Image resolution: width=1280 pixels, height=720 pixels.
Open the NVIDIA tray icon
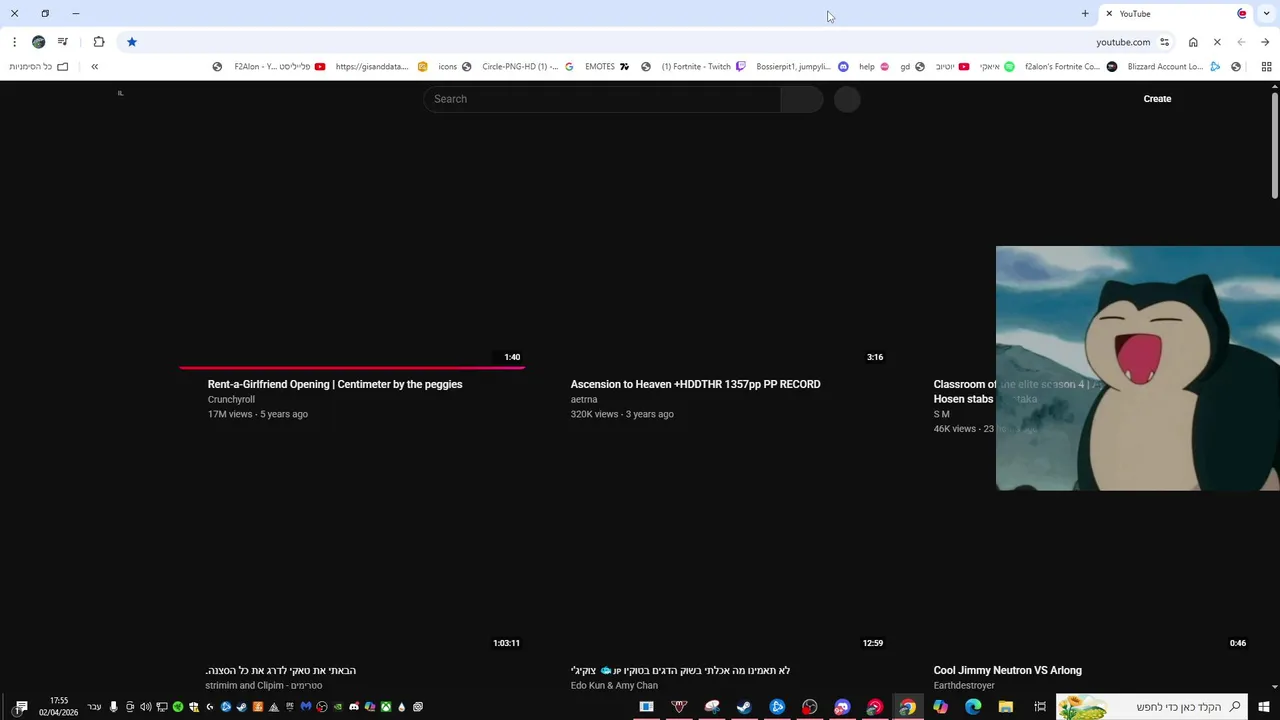(338, 707)
